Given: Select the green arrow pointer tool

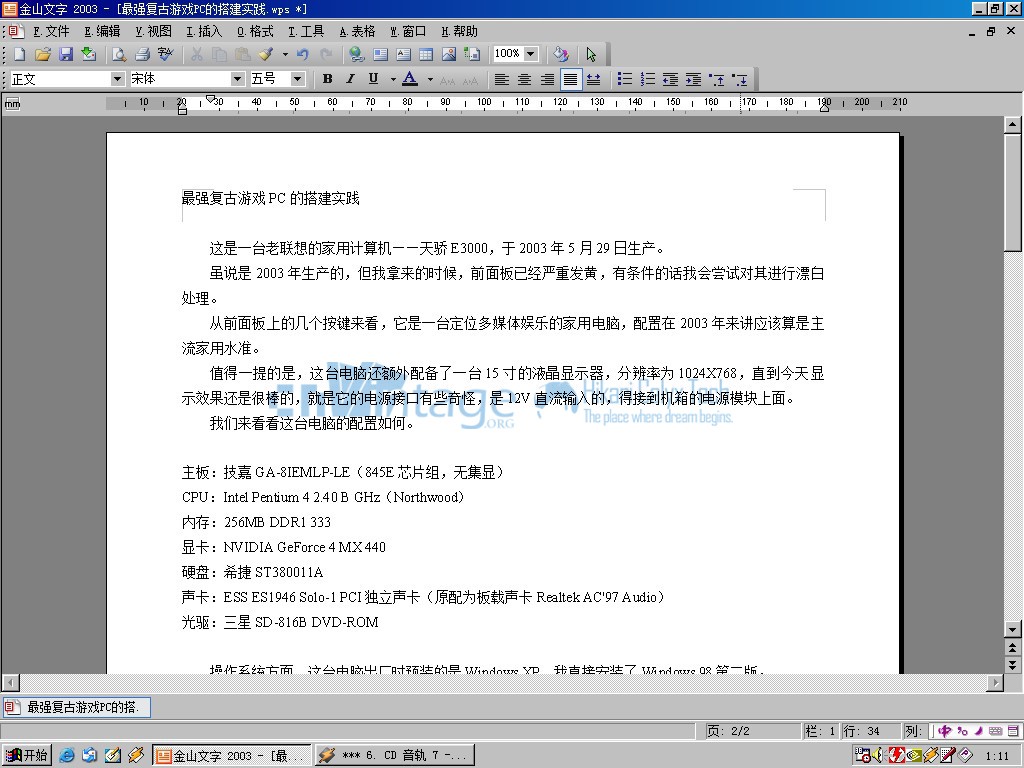Looking at the screenshot, I should [591, 54].
